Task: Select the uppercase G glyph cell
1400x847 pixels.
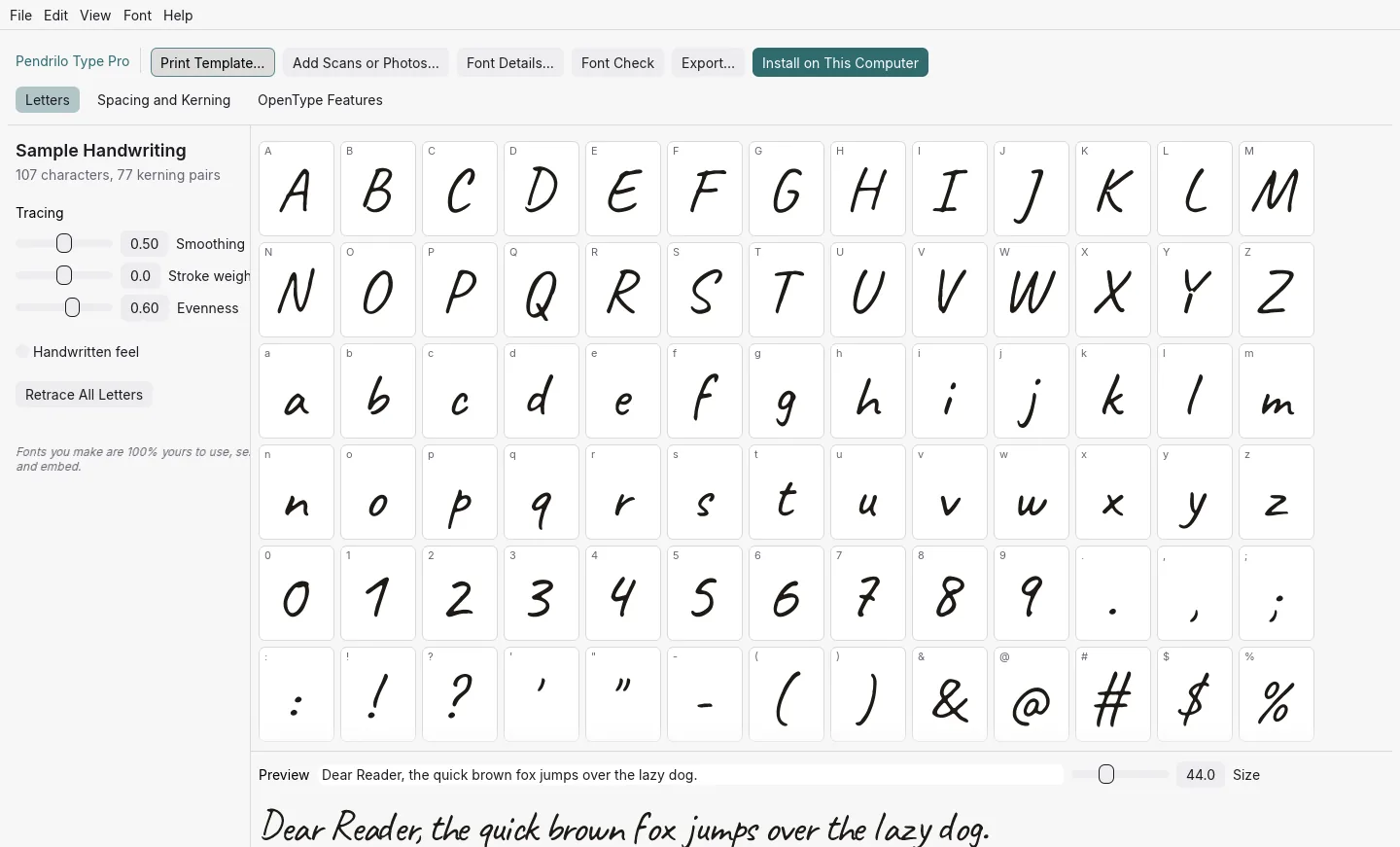Action: (x=787, y=189)
